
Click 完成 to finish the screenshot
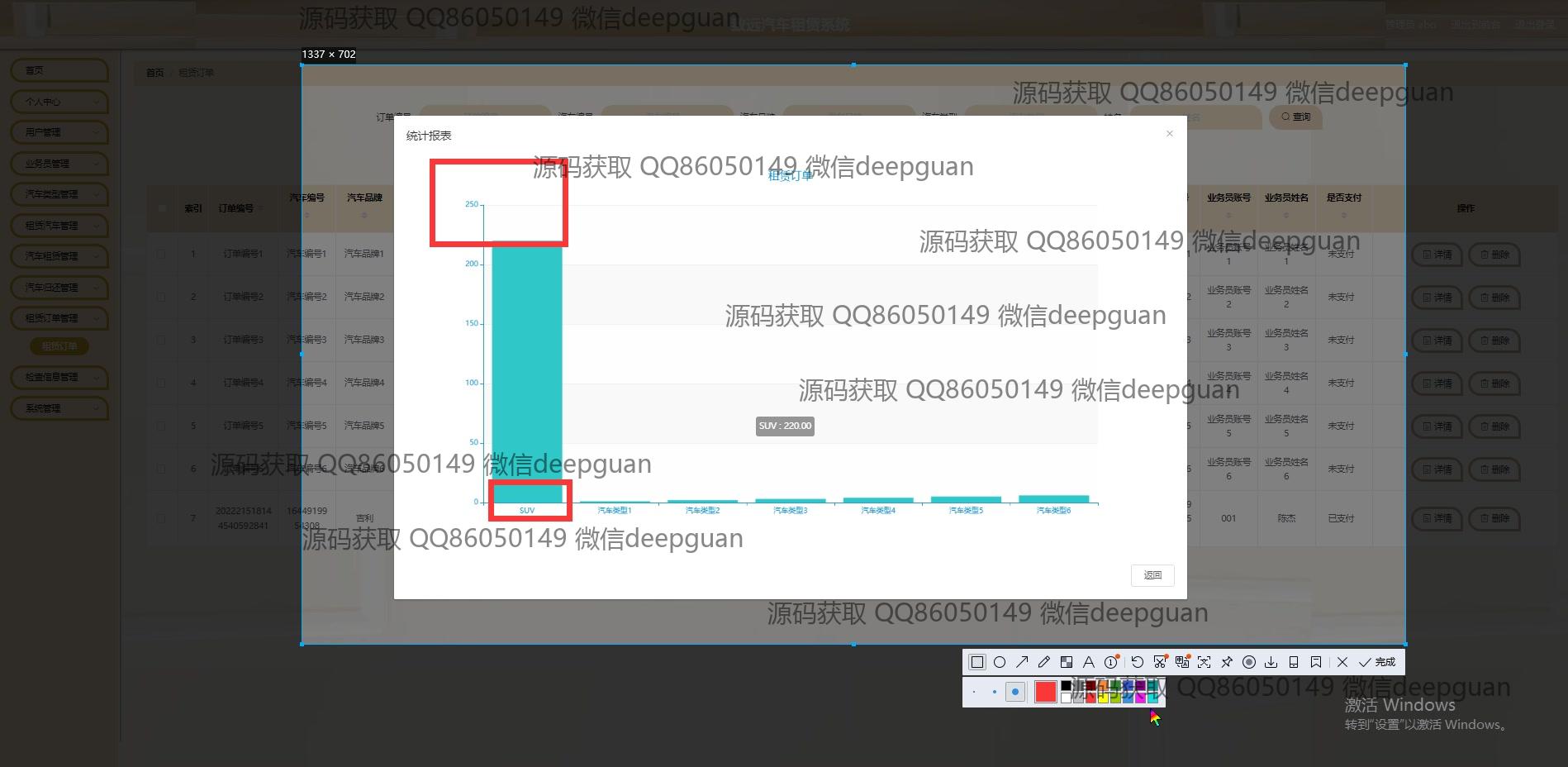(1377, 662)
